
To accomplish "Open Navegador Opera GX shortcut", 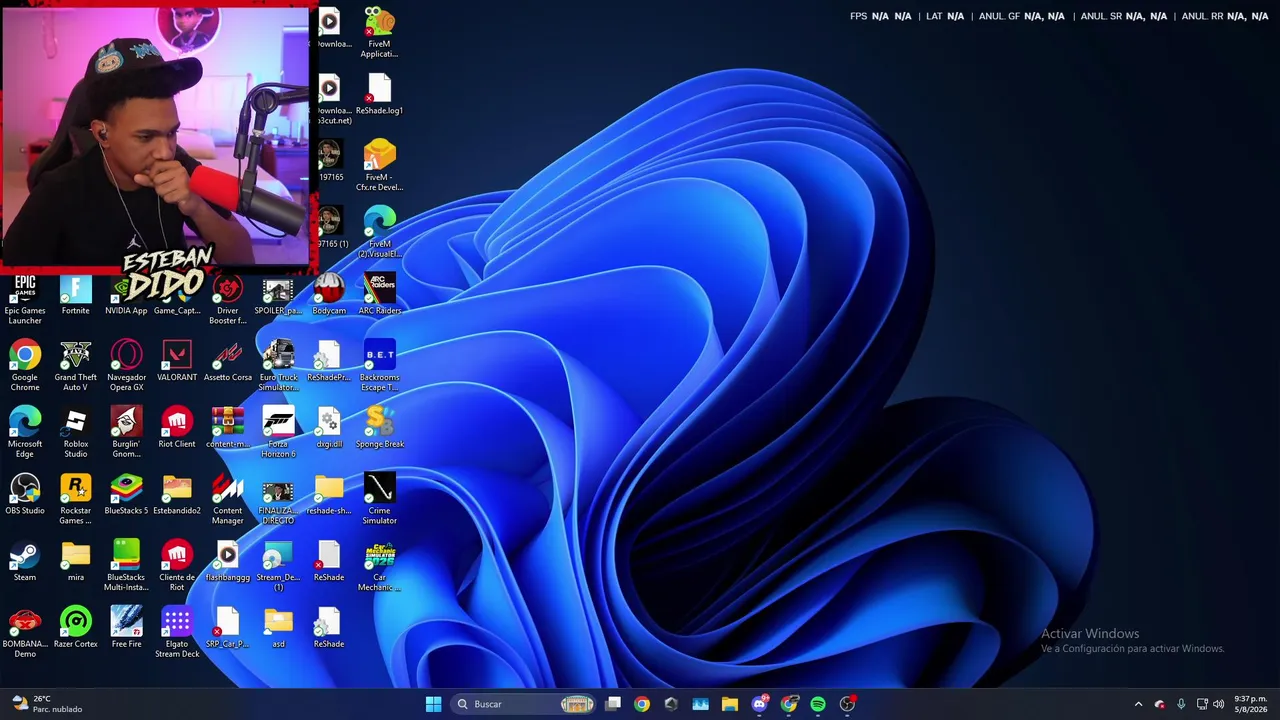I will 126,366.
